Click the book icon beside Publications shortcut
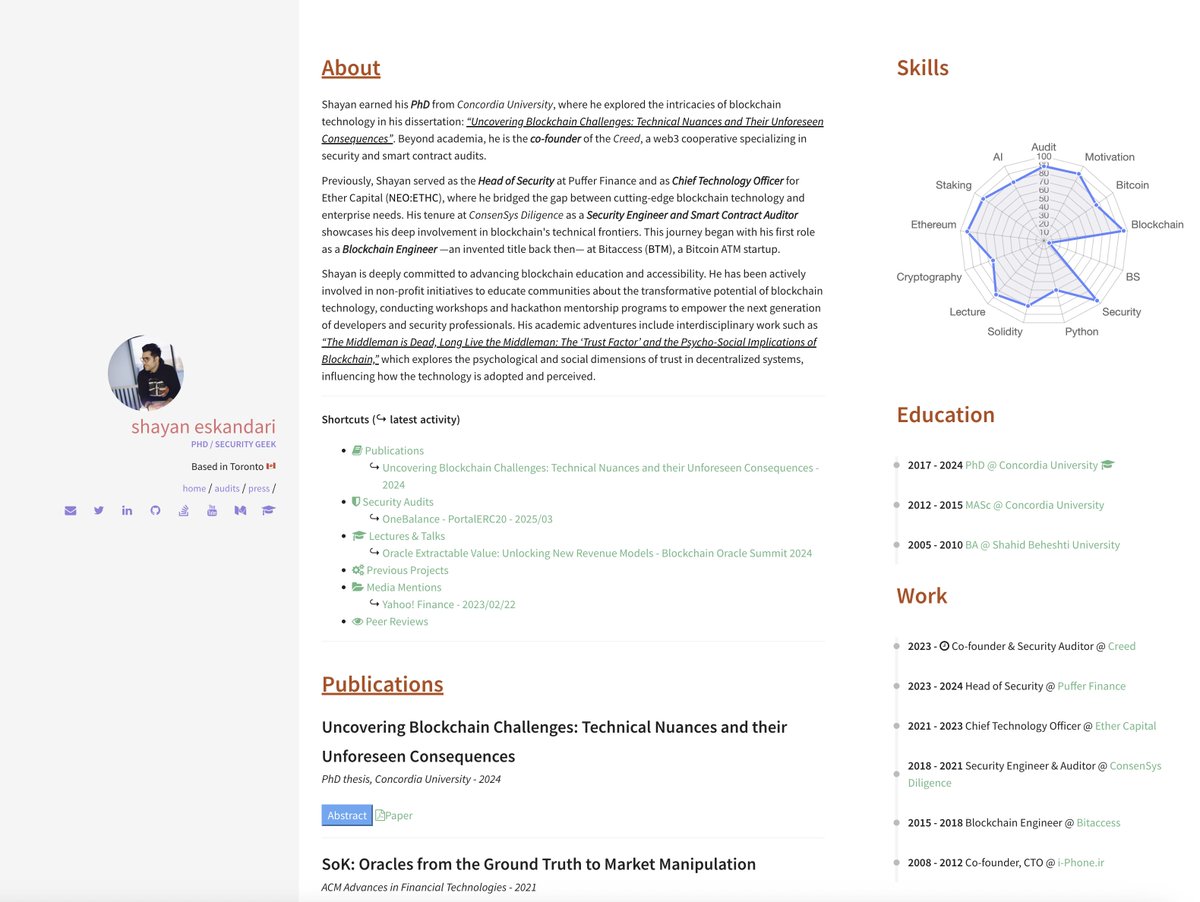This screenshot has height=902, width=1200. (x=357, y=451)
